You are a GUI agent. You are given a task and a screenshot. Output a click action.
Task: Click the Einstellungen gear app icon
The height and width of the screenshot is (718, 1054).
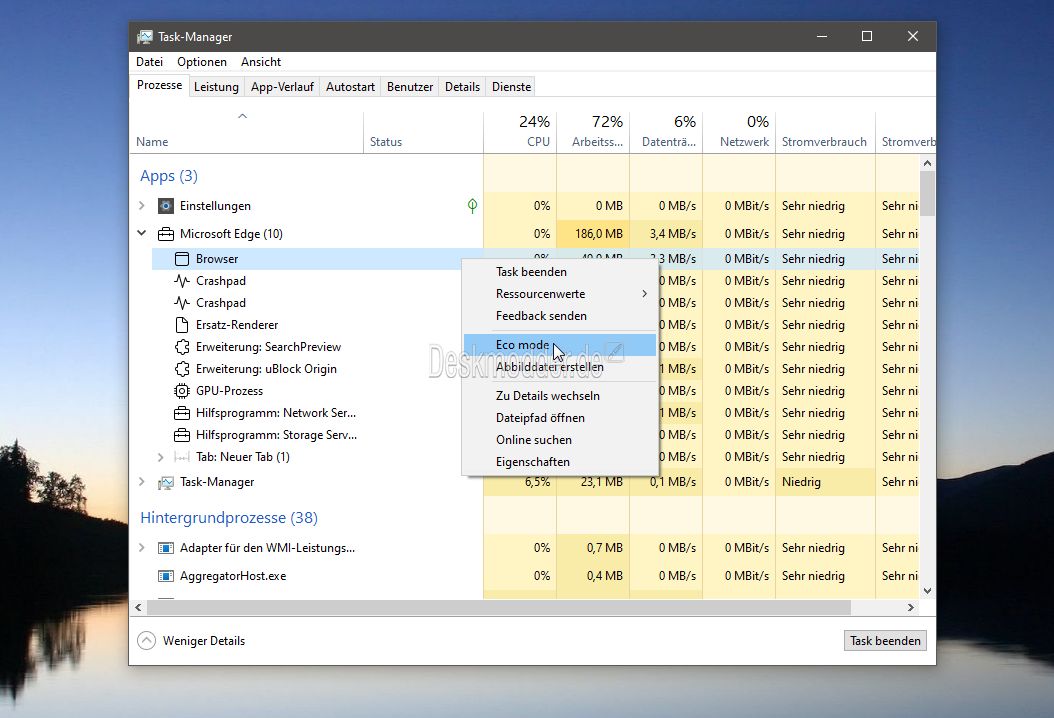tap(165, 206)
